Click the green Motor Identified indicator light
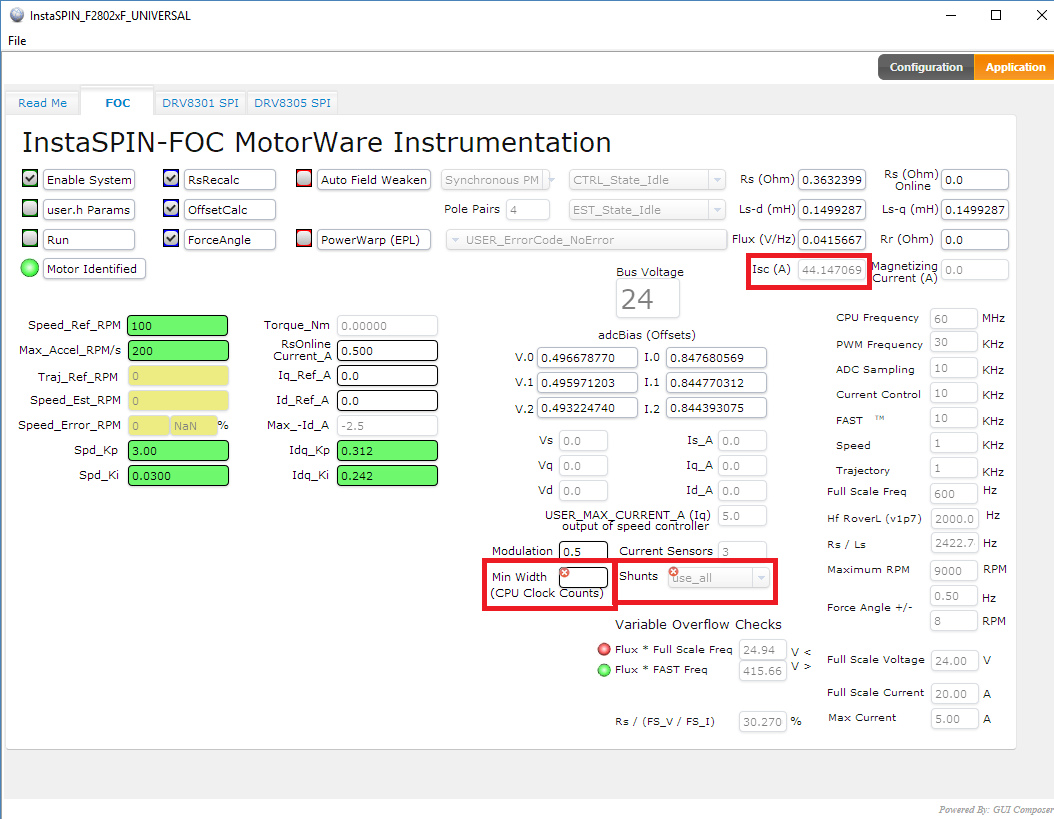 (x=30, y=268)
